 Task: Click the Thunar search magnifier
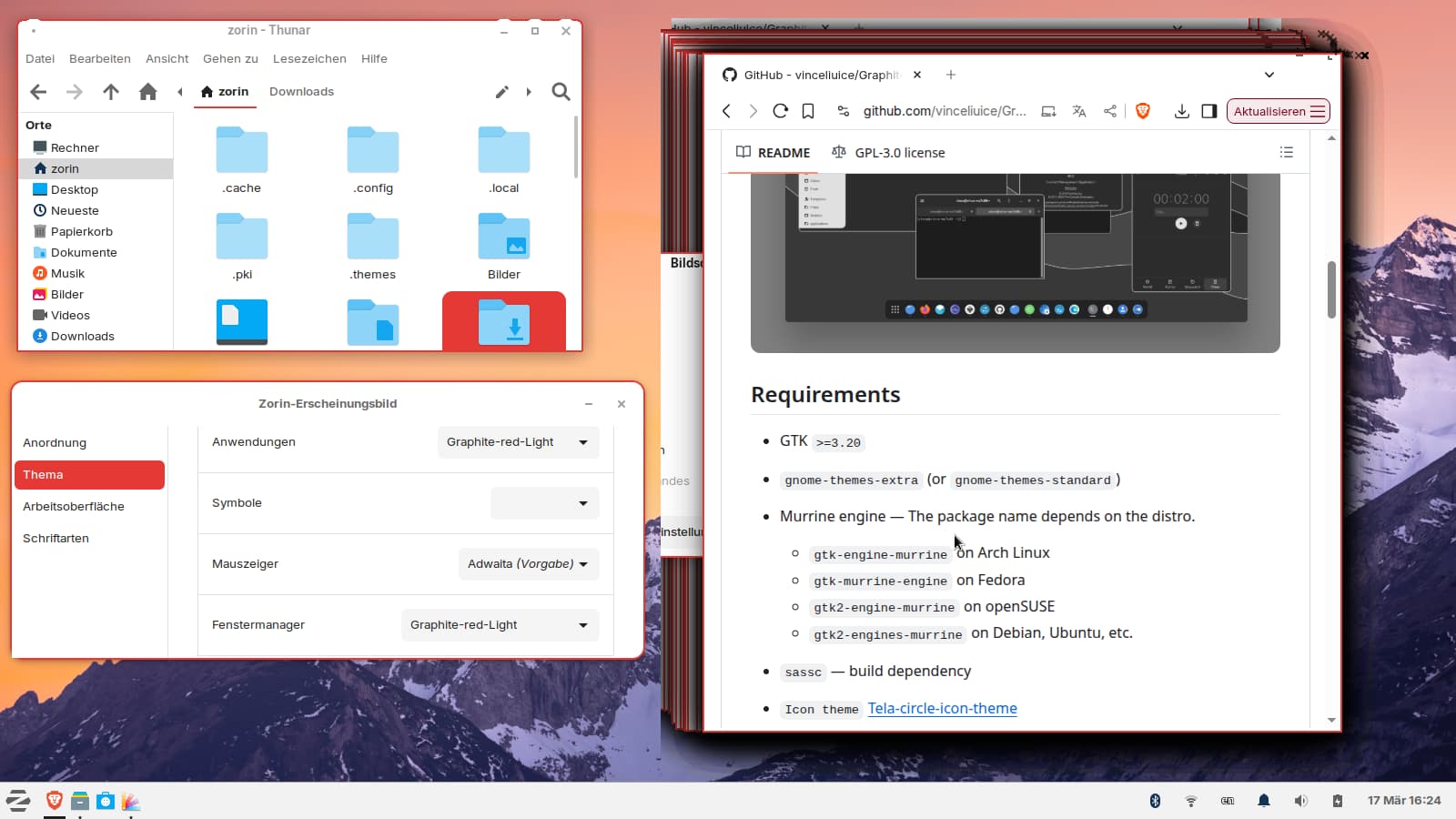[x=561, y=92]
